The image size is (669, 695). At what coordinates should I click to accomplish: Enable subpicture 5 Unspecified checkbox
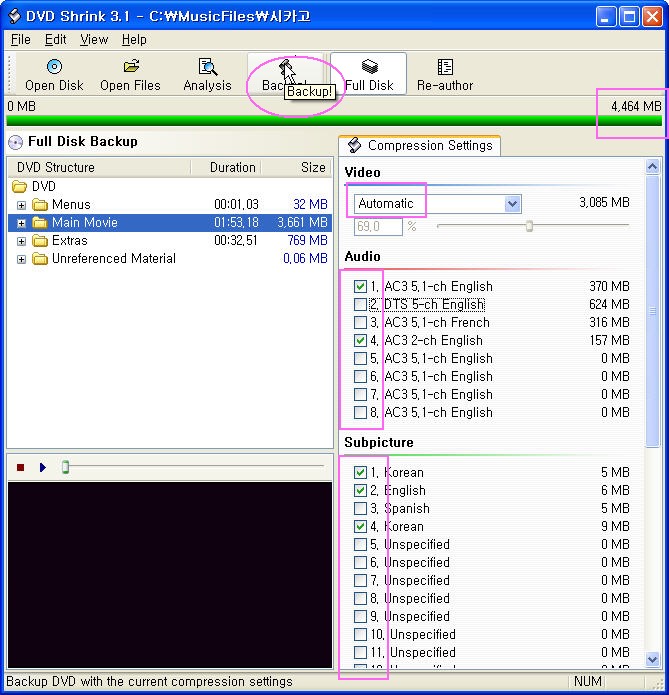tap(360, 544)
